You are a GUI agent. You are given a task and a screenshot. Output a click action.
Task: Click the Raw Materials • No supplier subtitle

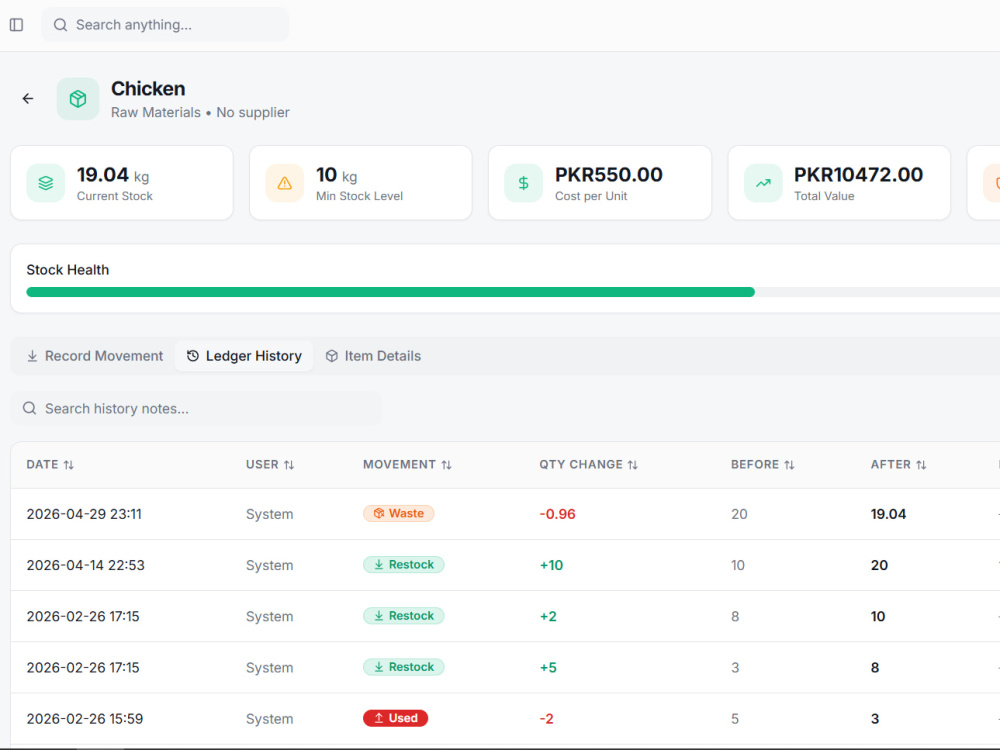coord(200,112)
